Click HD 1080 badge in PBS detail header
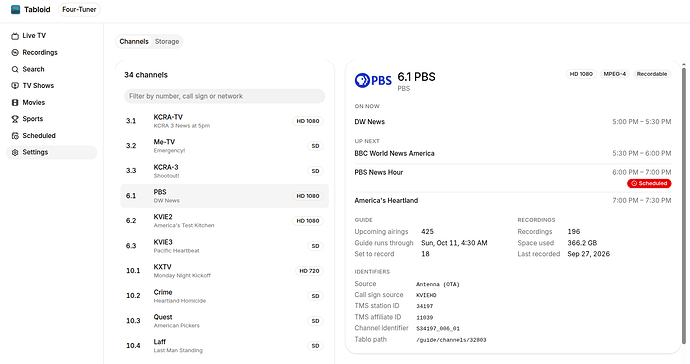Viewport: 690px width, 364px height. 581,74
